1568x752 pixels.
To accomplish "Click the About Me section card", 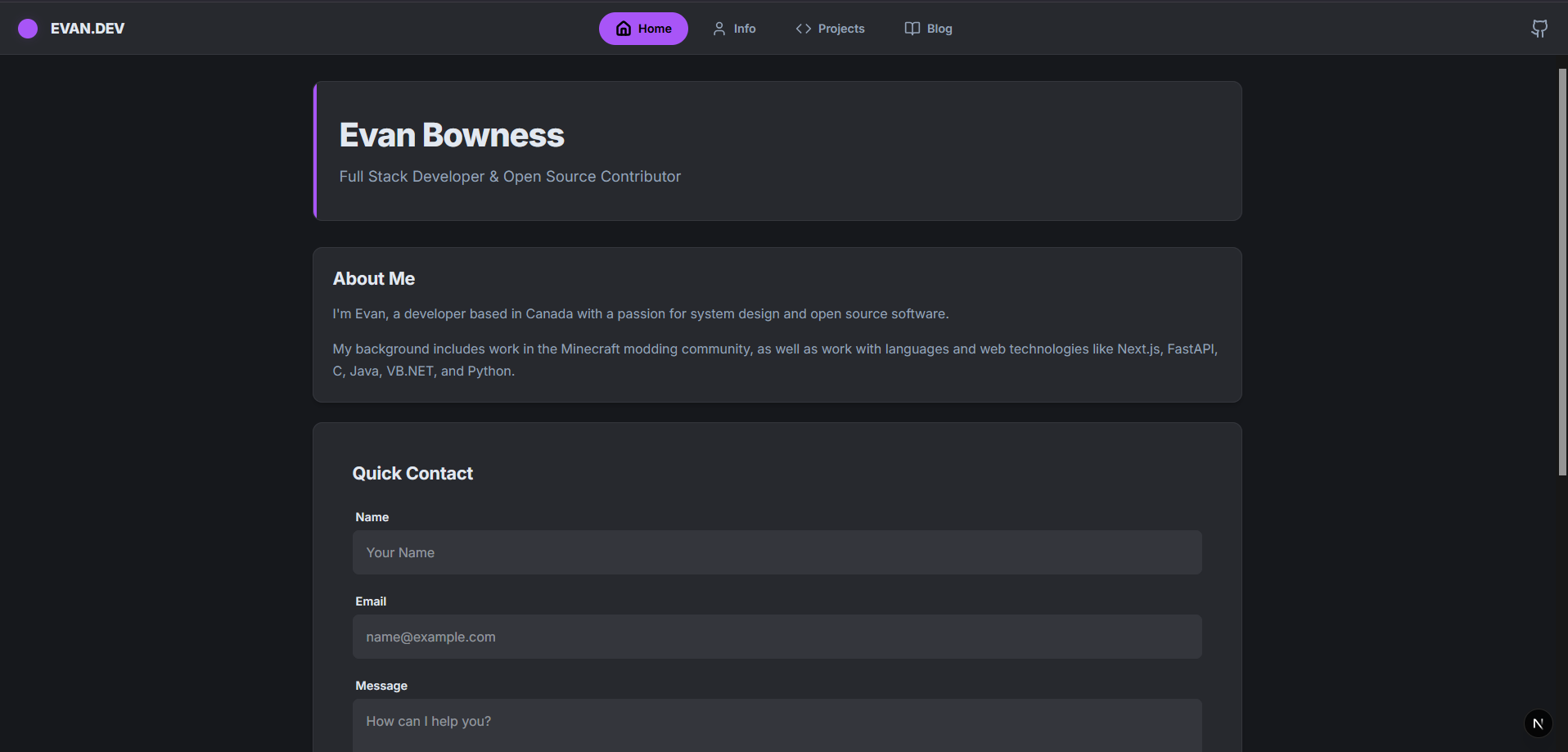I will point(776,325).
